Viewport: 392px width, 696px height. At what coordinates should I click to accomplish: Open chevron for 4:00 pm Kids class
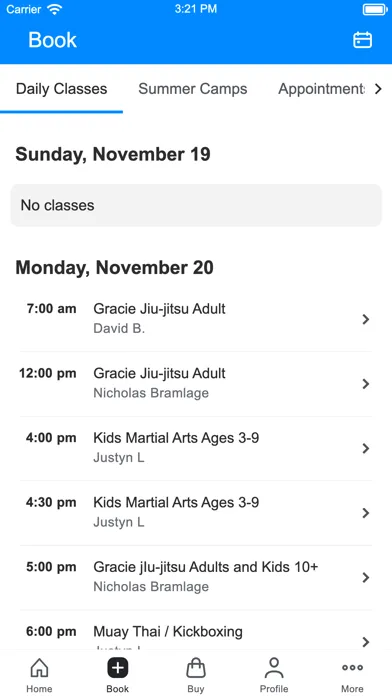365,448
